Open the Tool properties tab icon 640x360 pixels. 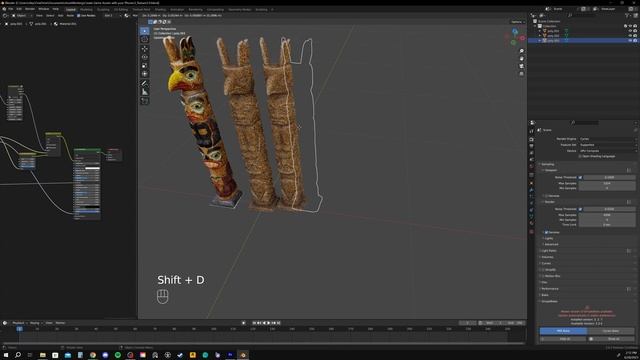[531, 131]
